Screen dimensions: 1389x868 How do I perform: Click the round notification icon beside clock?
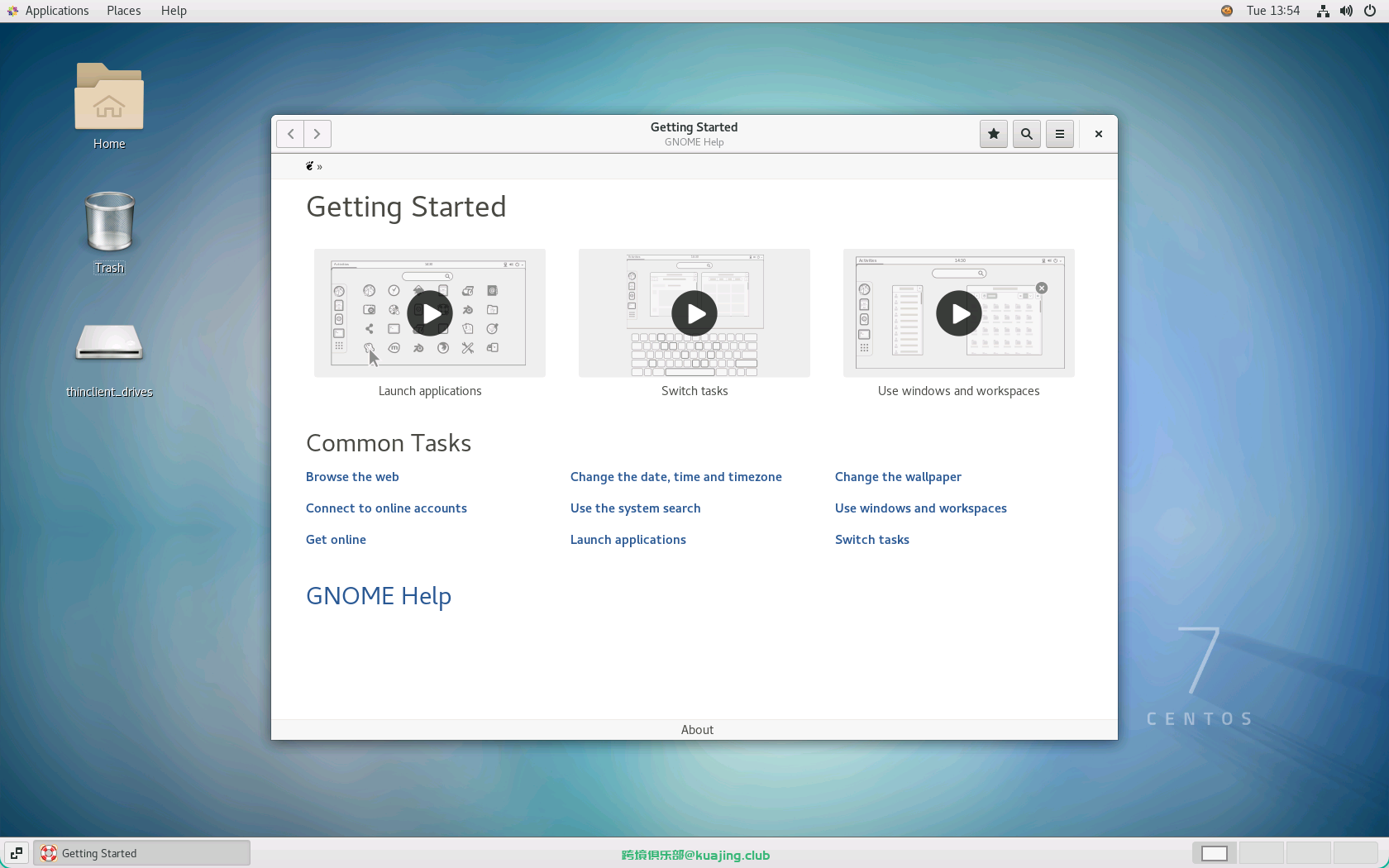pos(1227,11)
